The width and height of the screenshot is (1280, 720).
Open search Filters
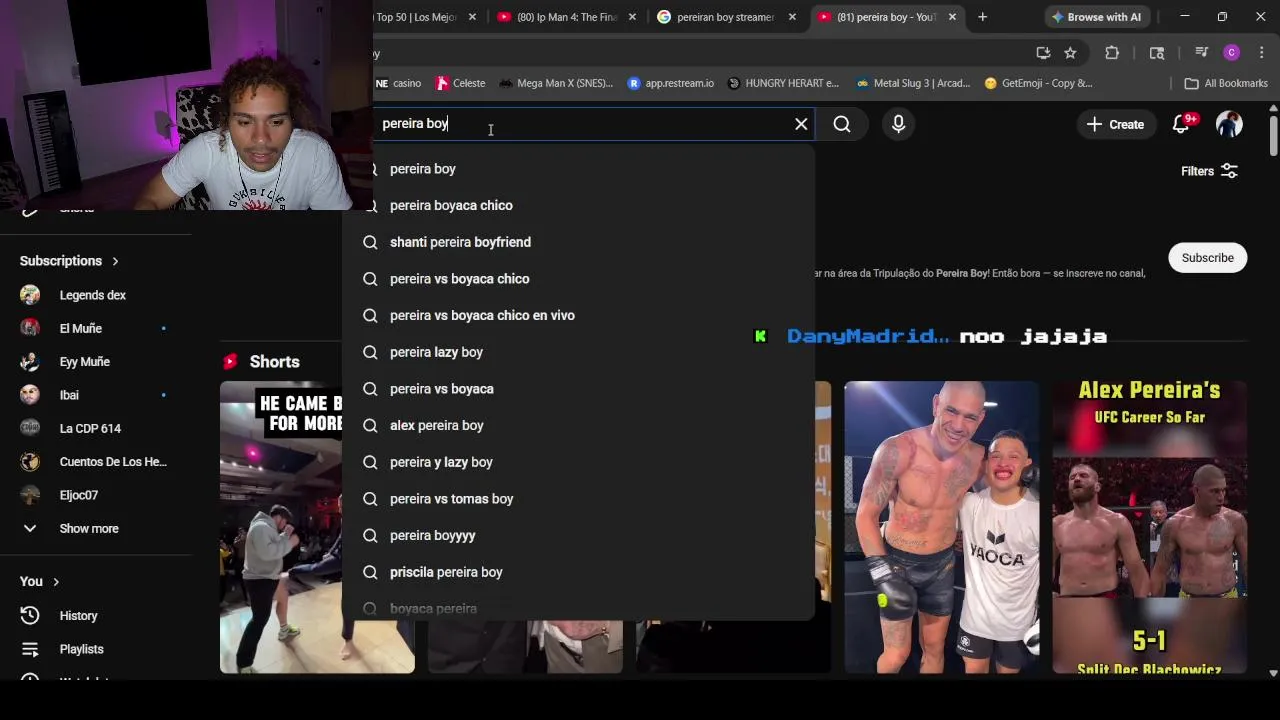tap(1209, 171)
